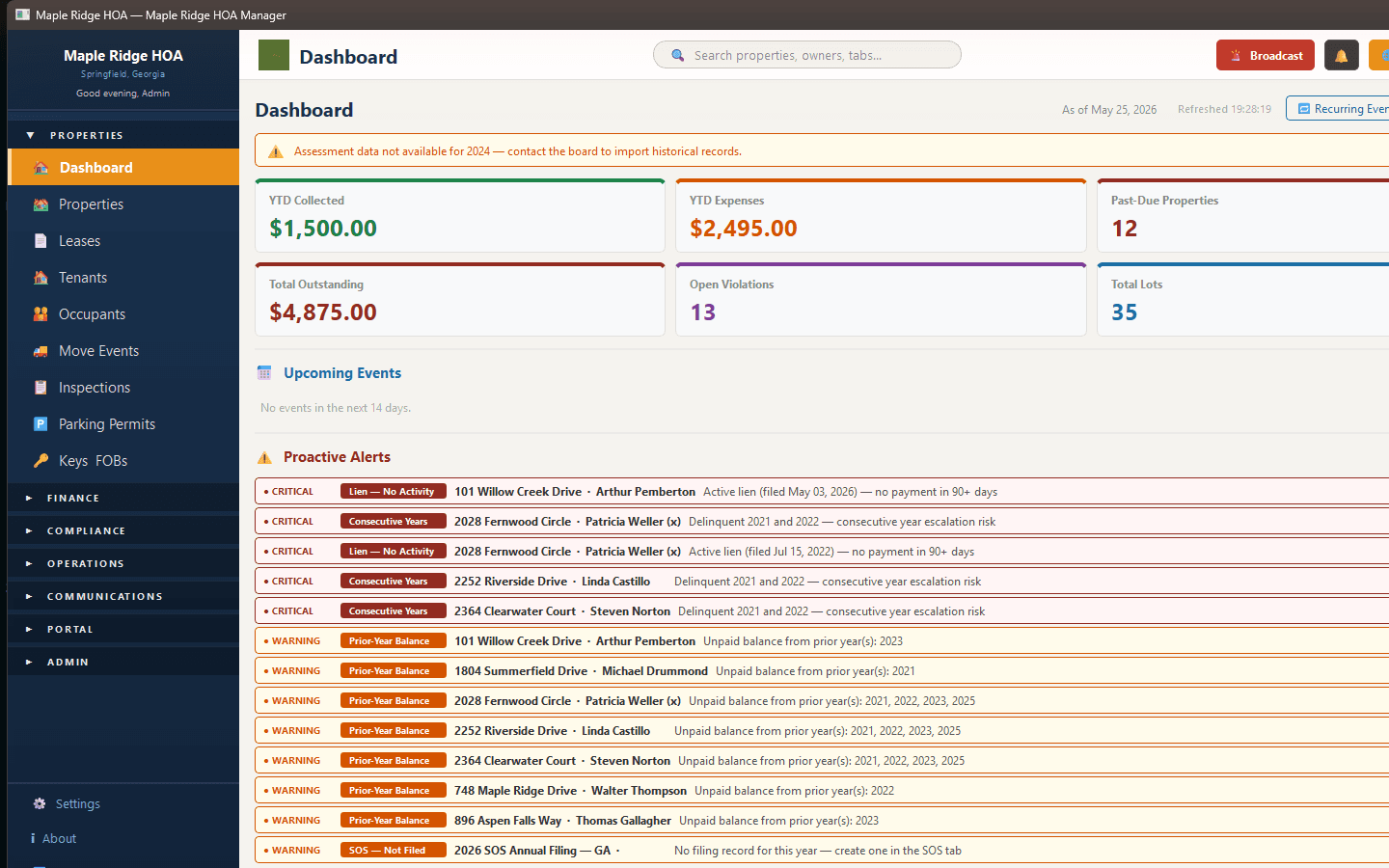Click the SOS — Not Filed warning row

822,851
